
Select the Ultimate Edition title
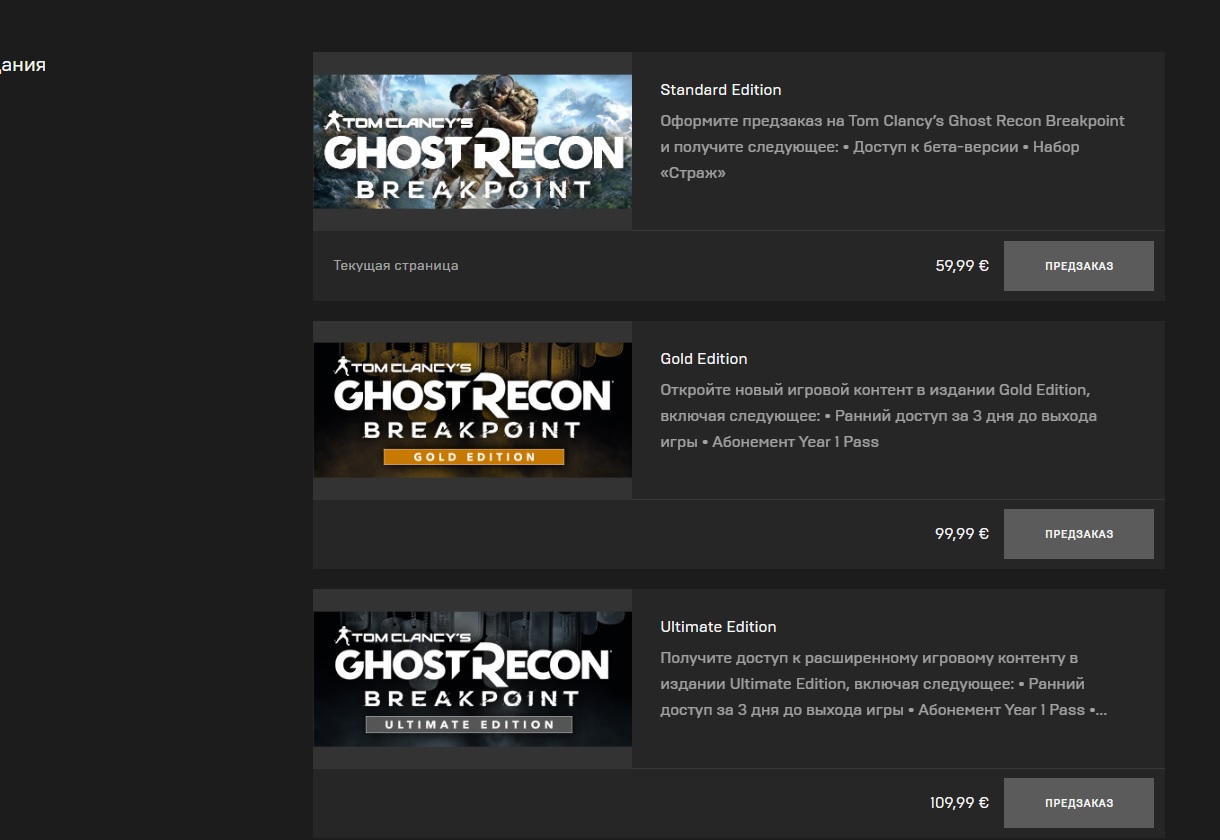tap(718, 627)
